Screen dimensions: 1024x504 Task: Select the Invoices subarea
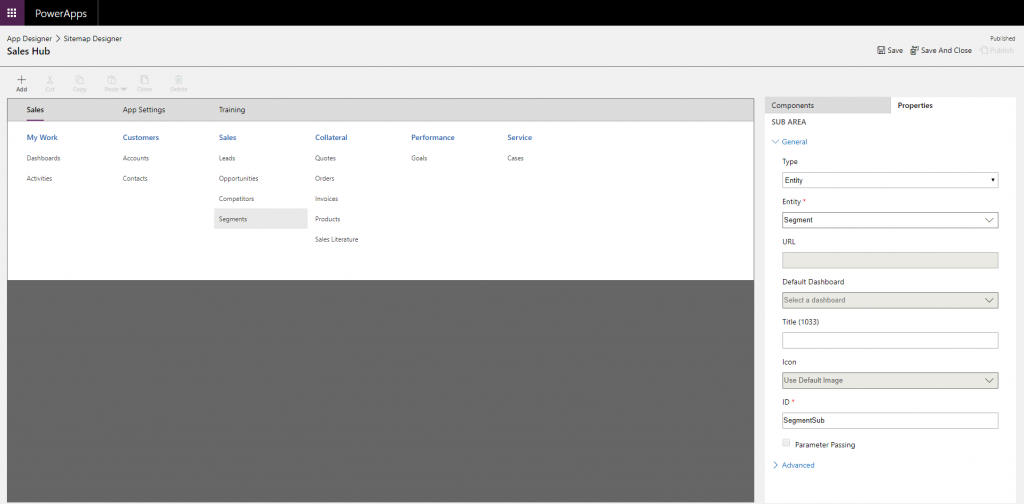coord(327,198)
